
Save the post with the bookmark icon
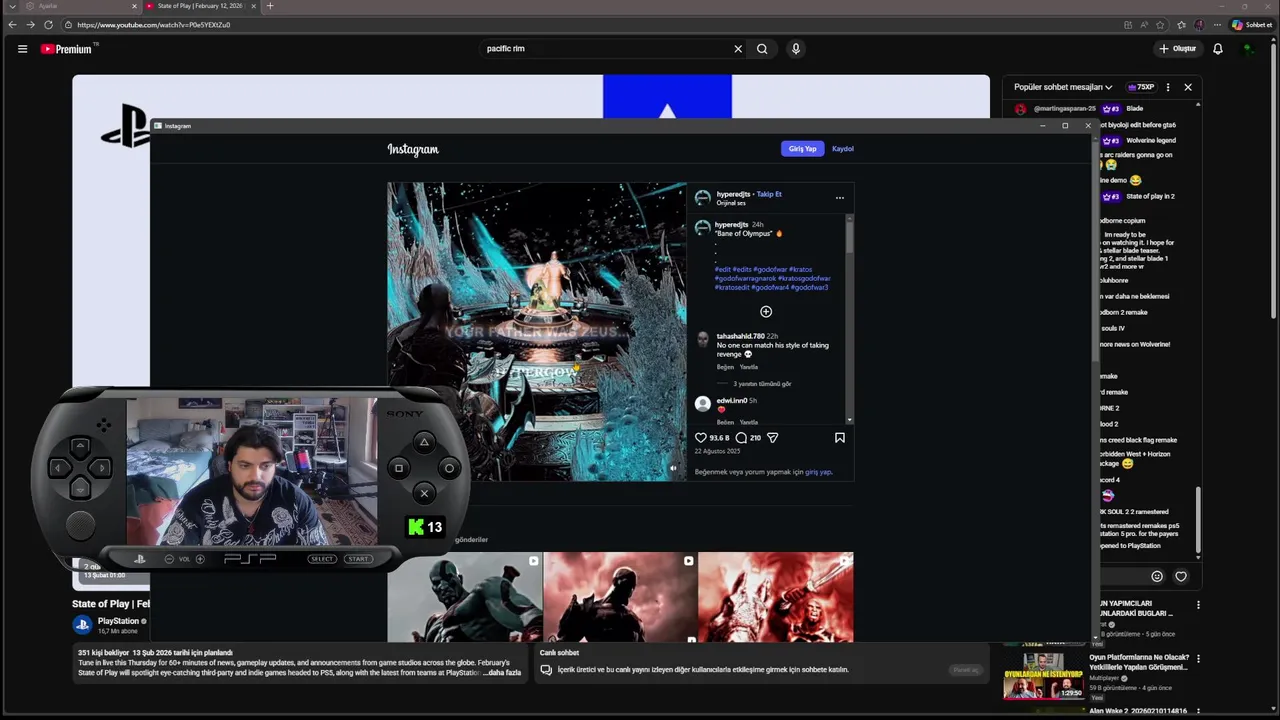(x=840, y=437)
